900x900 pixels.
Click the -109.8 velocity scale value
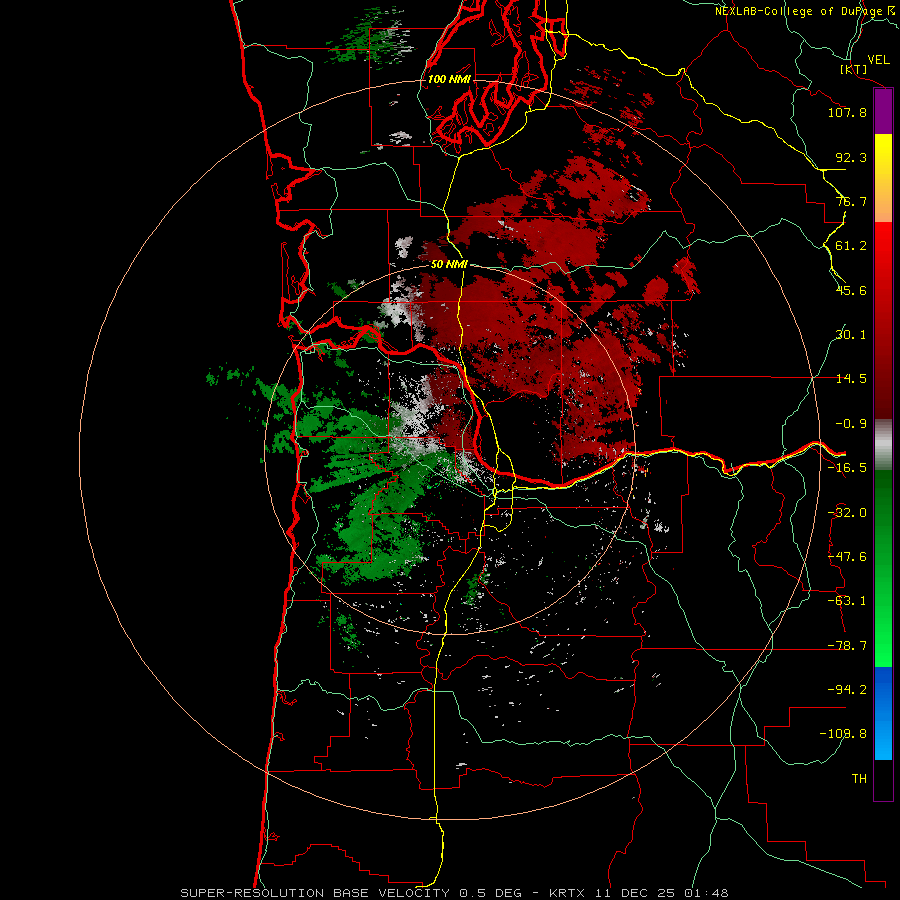843,734
